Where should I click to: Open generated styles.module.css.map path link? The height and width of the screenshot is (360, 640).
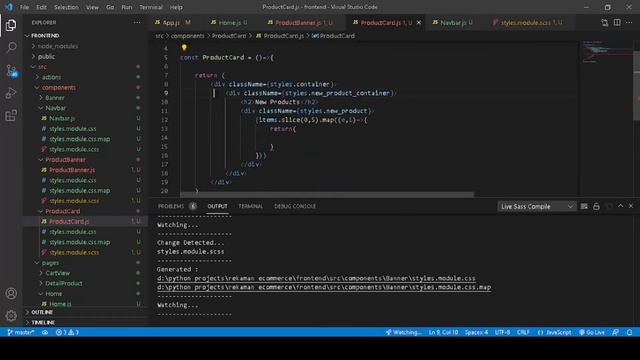point(324,287)
